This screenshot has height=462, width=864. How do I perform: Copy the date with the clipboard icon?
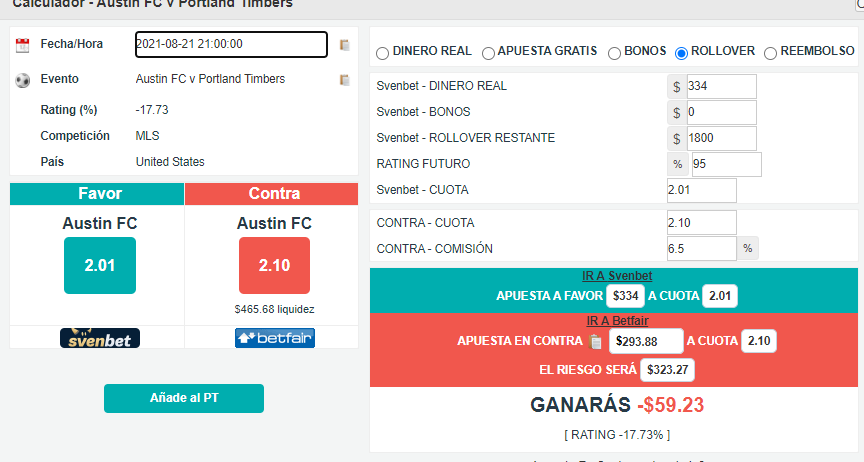(344, 45)
